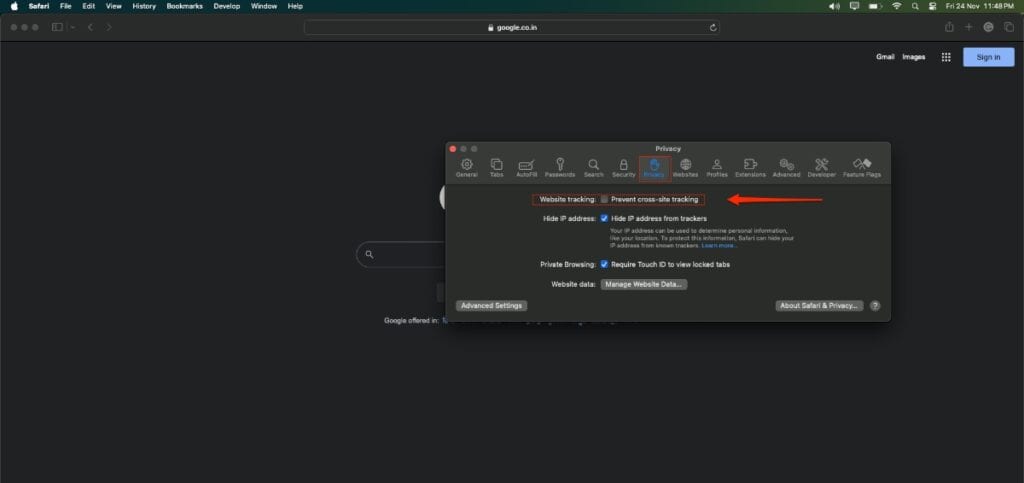1024x483 pixels.
Task: Open the volume menu bar icon
Action: (834, 6)
